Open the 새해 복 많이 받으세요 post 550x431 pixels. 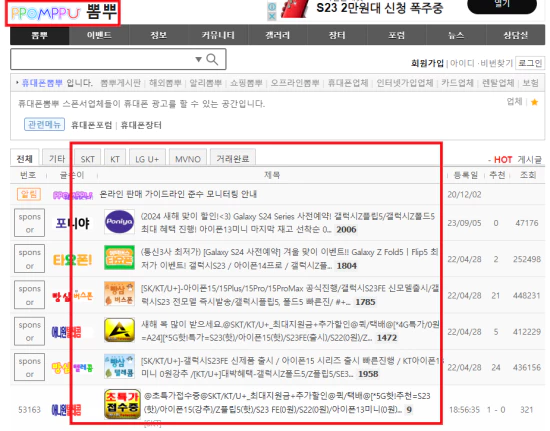pyautogui.click(x=290, y=331)
